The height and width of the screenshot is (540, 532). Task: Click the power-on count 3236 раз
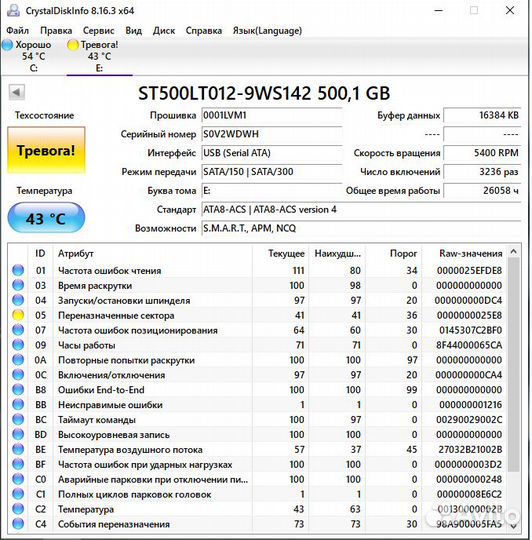pos(482,172)
